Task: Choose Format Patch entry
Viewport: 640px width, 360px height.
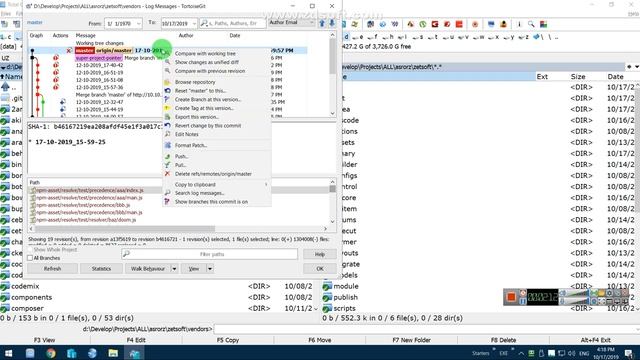Action: 191,145
